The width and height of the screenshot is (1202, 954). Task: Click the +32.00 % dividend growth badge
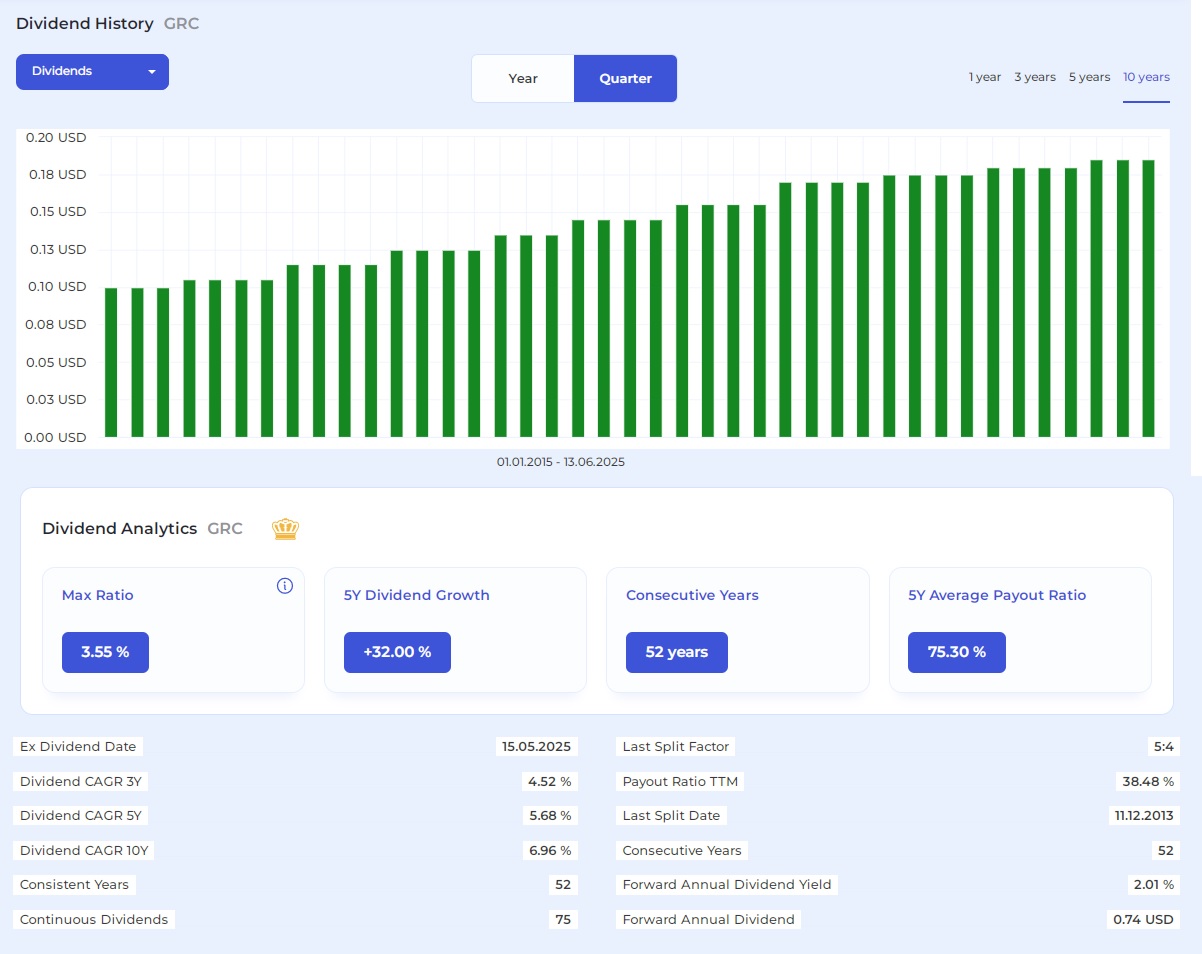click(397, 652)
